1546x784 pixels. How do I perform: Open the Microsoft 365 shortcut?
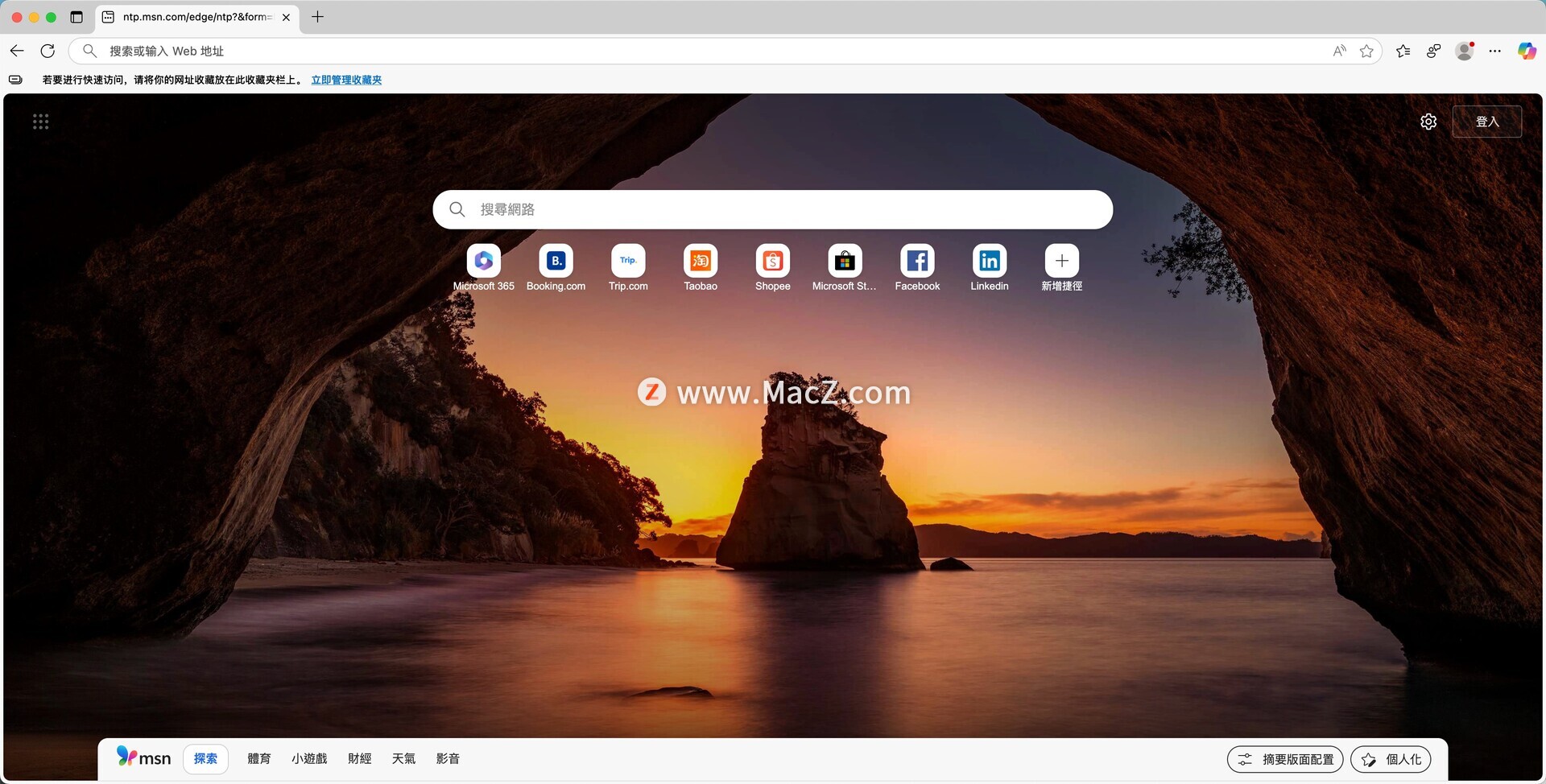(x=483, y=262)
